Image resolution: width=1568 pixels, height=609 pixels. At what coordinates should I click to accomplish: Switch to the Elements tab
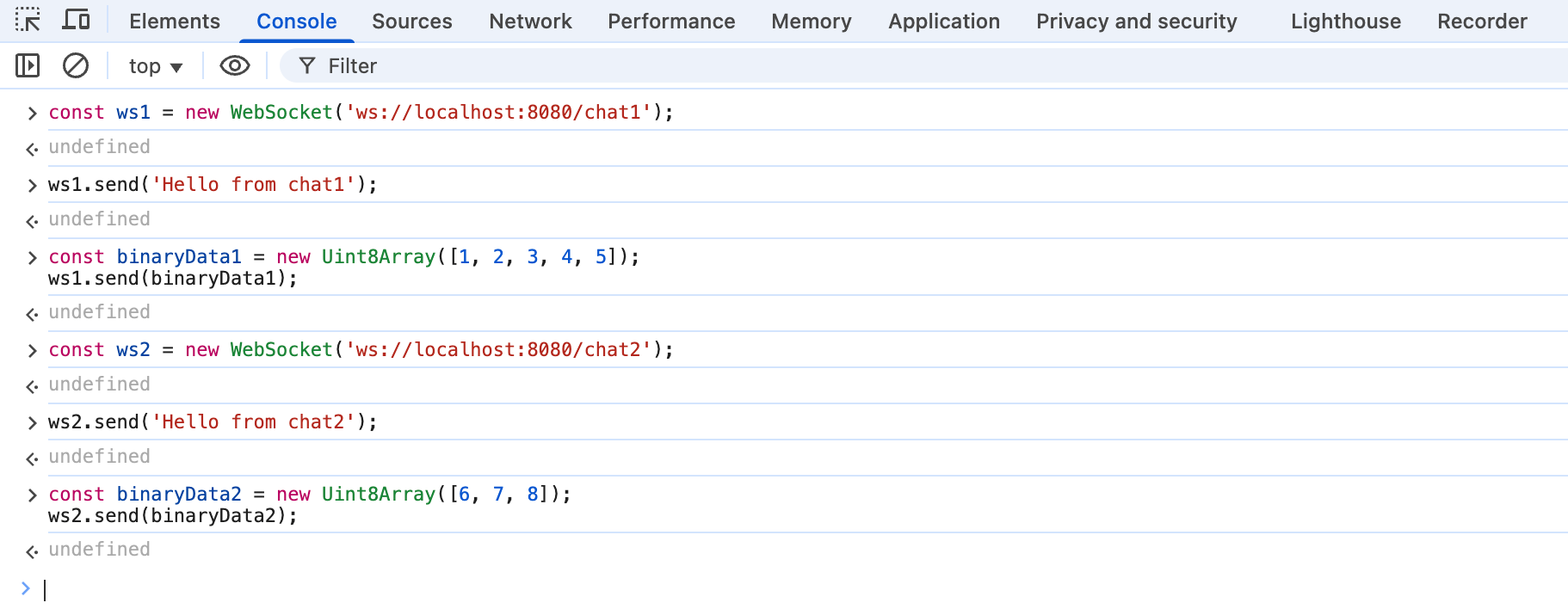175,22
